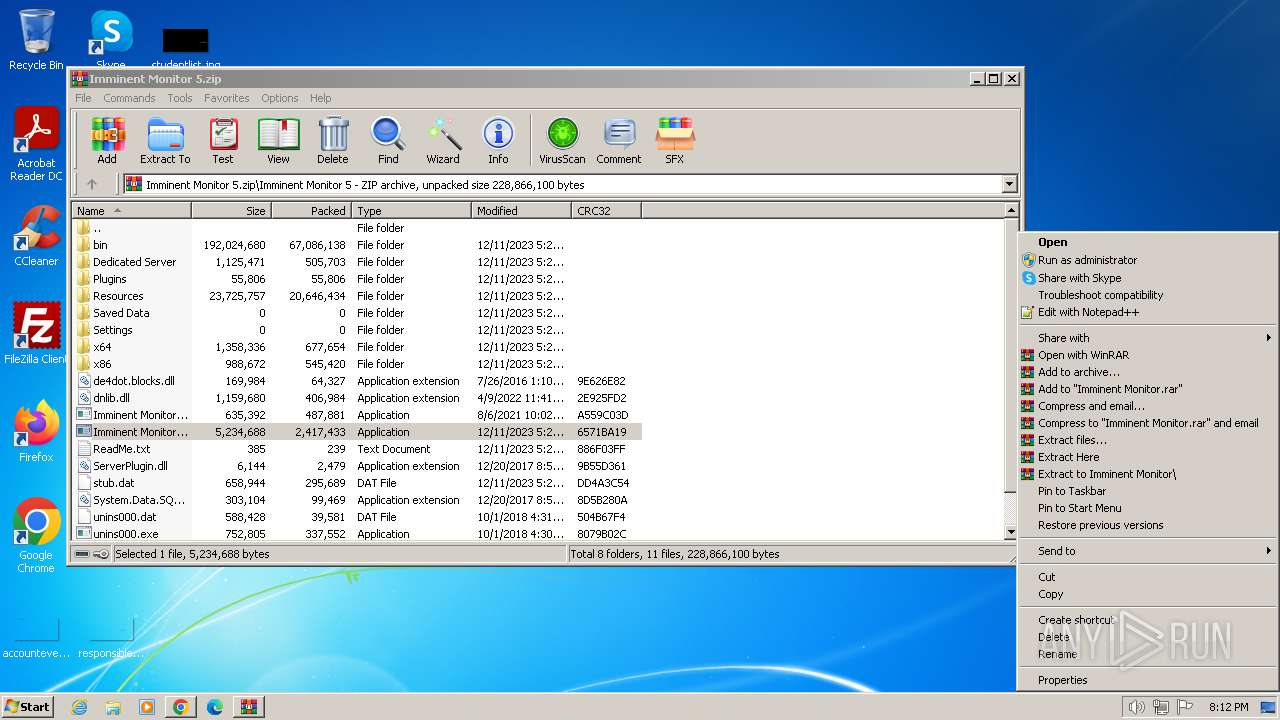
Task: Select the bin folder row
Action: tap(357, 245)
